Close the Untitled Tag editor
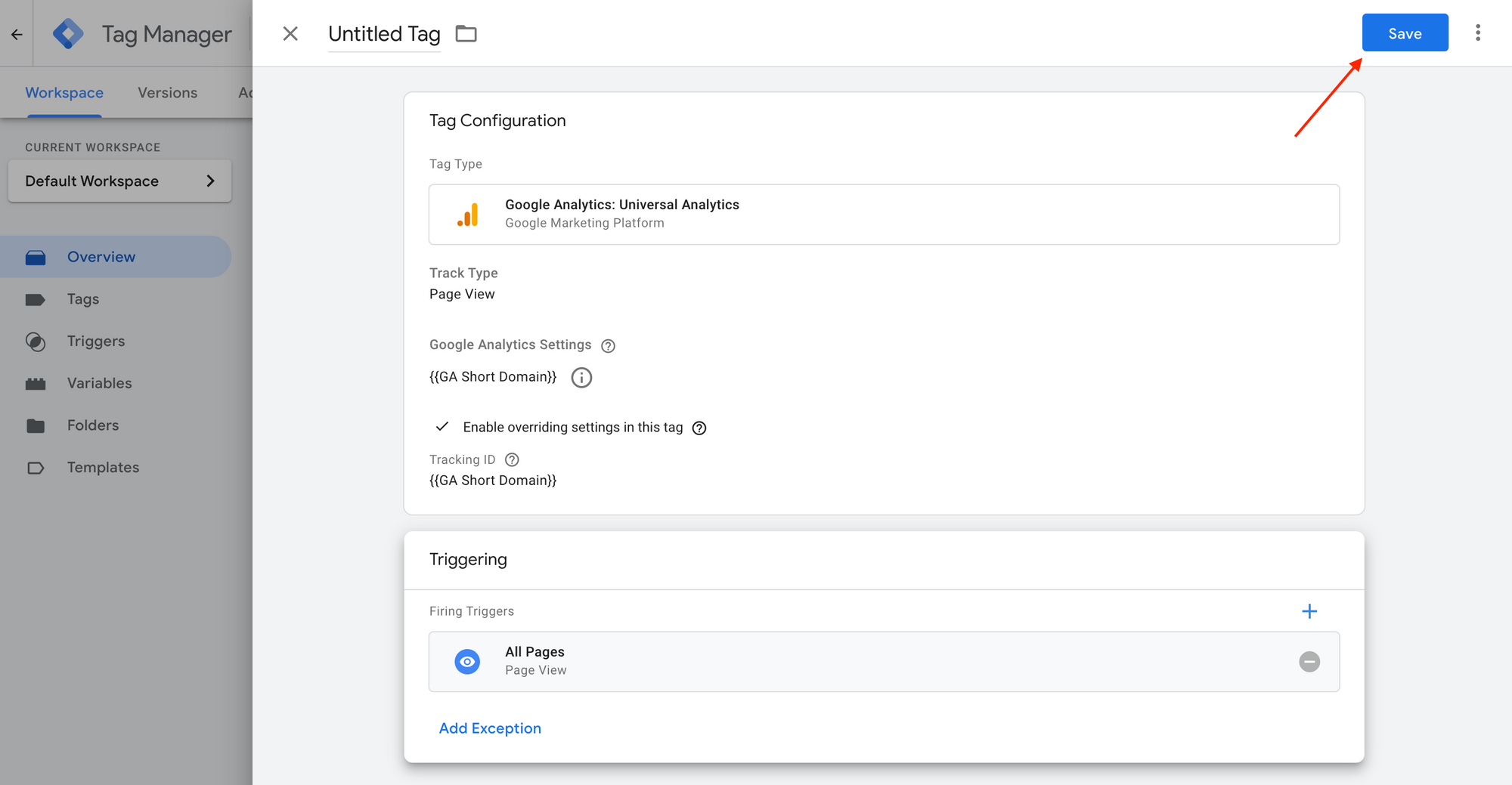The width and height of the screenshot is (1512, 785). point(290,33)
